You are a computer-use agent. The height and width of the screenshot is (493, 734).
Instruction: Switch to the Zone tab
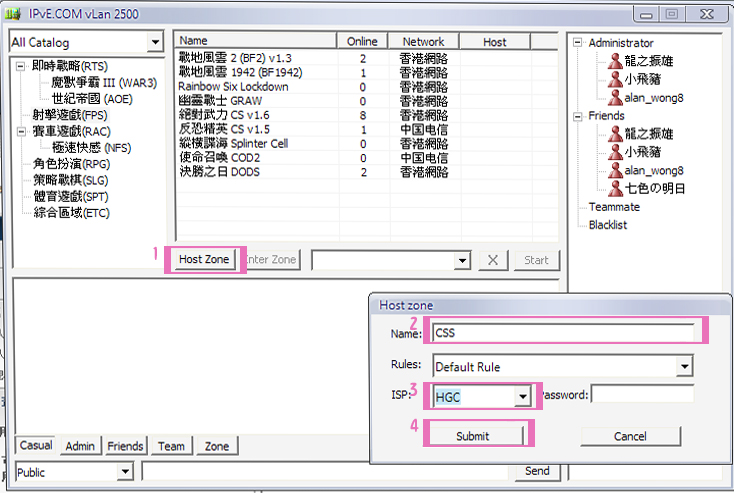pyautogui.click(x=217, y=446)
